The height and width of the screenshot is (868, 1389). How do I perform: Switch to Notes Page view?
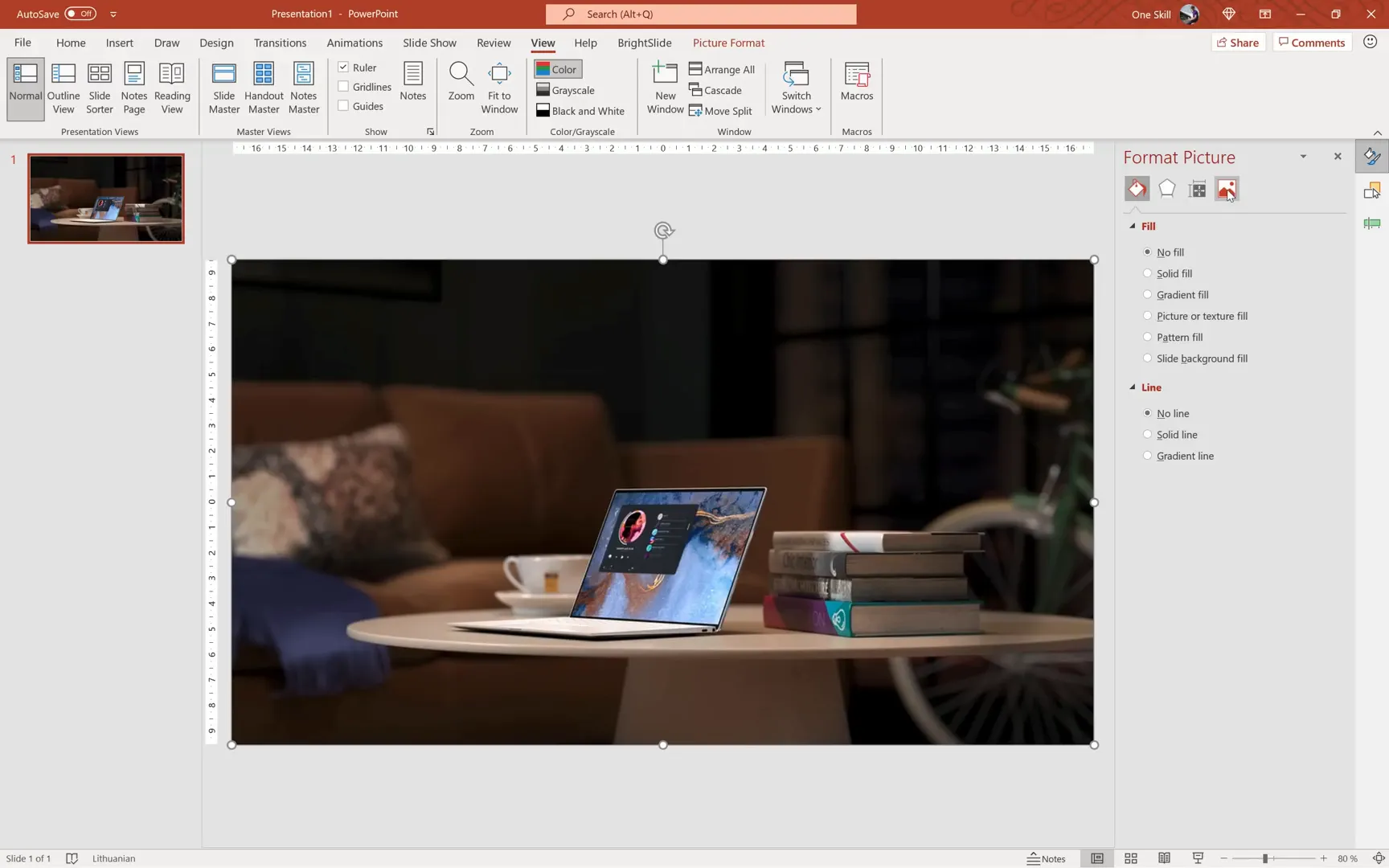tap(133, 88)
